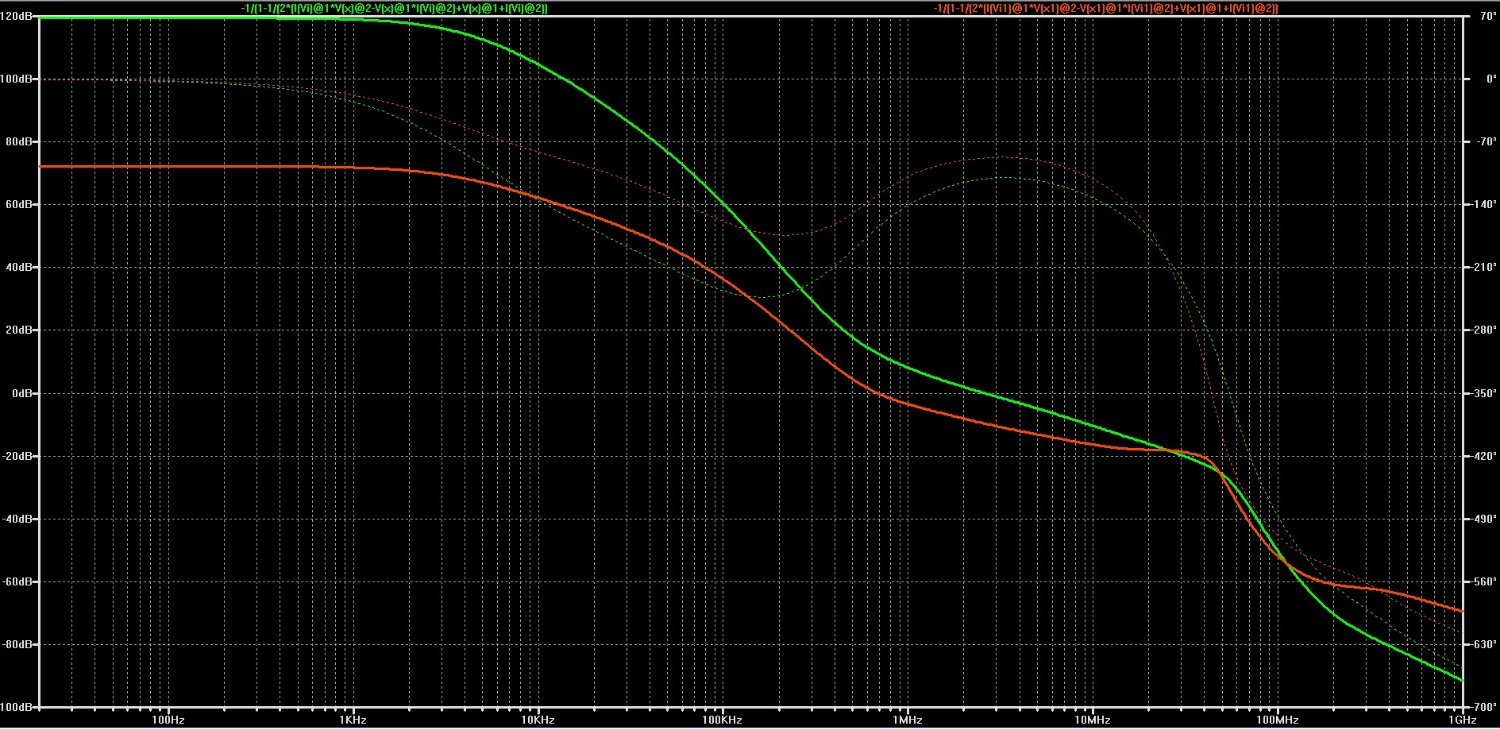Click the -40dB magnitude axis label

coord(20,519)
